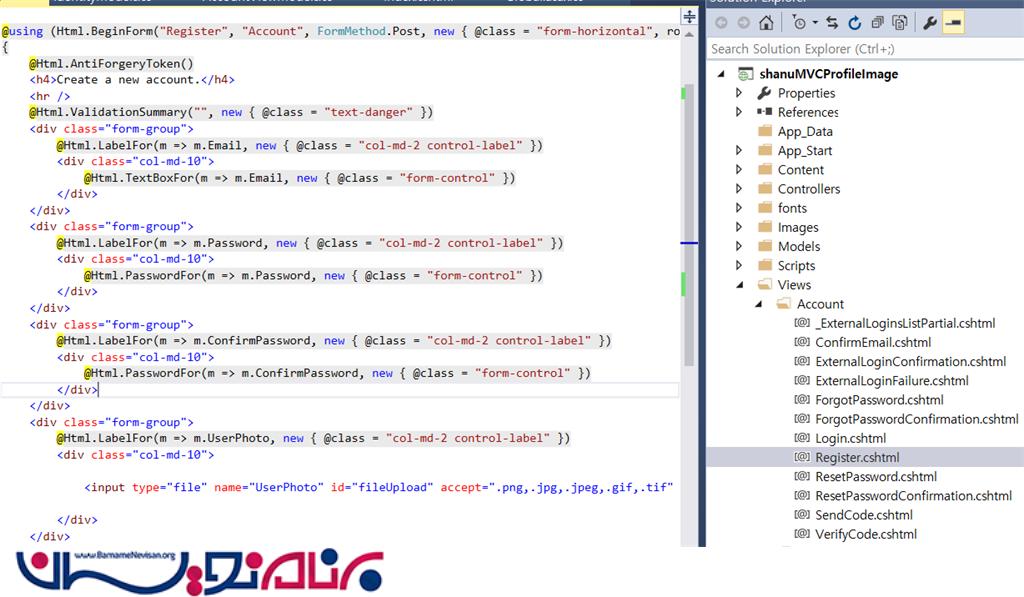Expand the Models folder
The image size is (1024, 597).
point(739,246)
